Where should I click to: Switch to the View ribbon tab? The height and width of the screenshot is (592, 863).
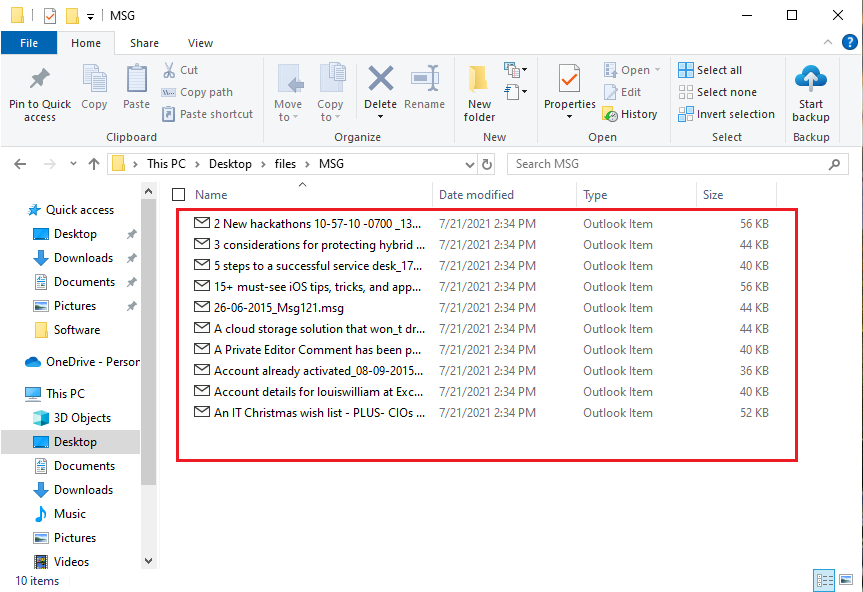tap(199, 43)
